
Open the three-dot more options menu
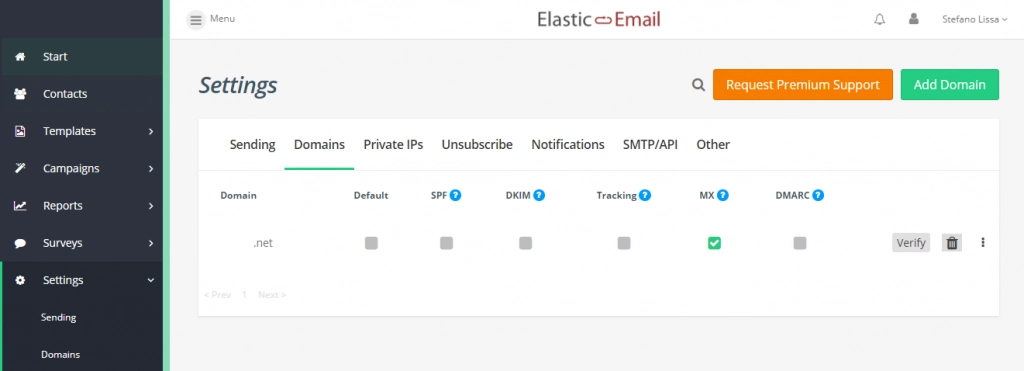point(983,242)
